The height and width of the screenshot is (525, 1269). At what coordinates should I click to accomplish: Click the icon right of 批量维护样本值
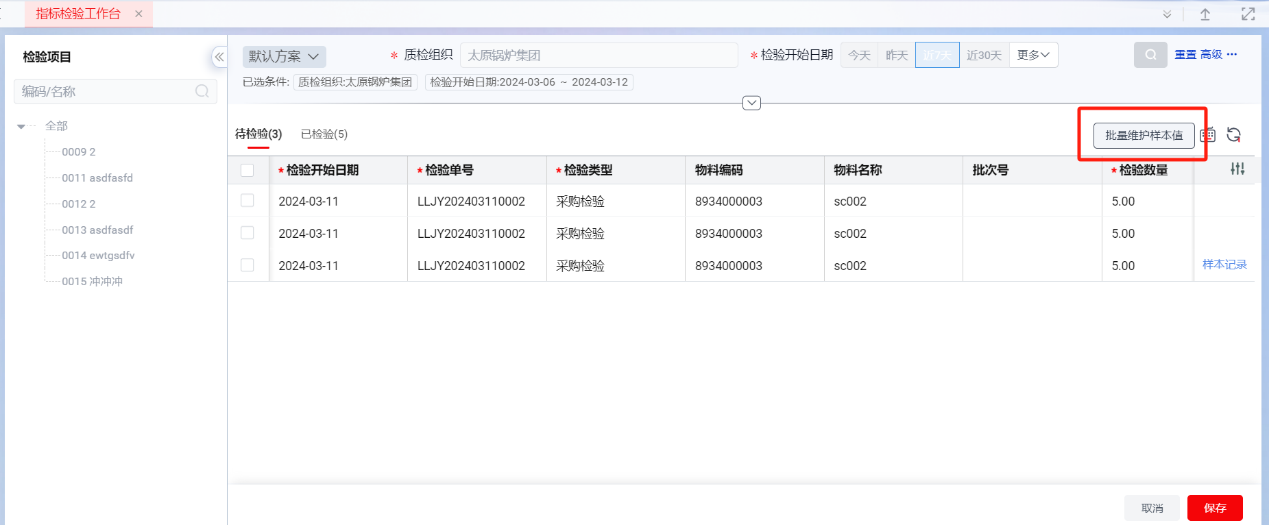(x=1208, y=135)
